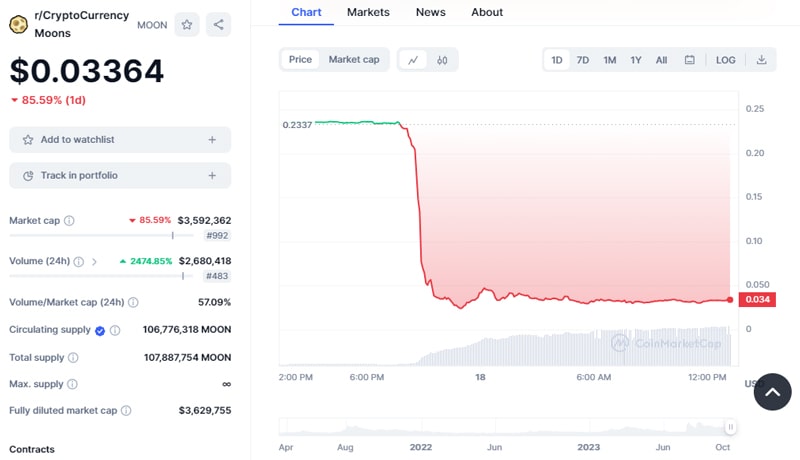Click the MOON ticker label

coord(152,25)
